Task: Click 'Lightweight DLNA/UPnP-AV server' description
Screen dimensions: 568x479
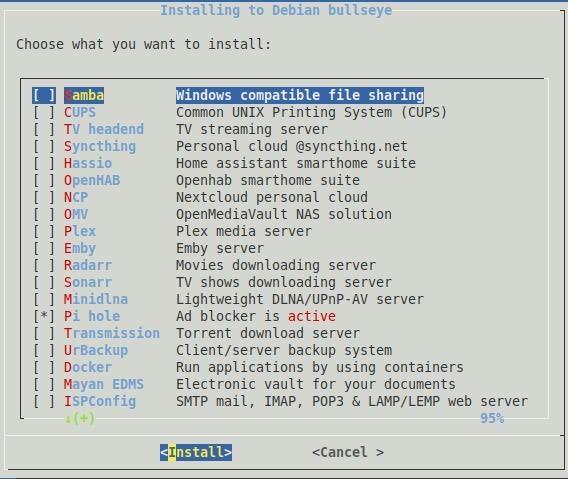Action: coord(300,300)
